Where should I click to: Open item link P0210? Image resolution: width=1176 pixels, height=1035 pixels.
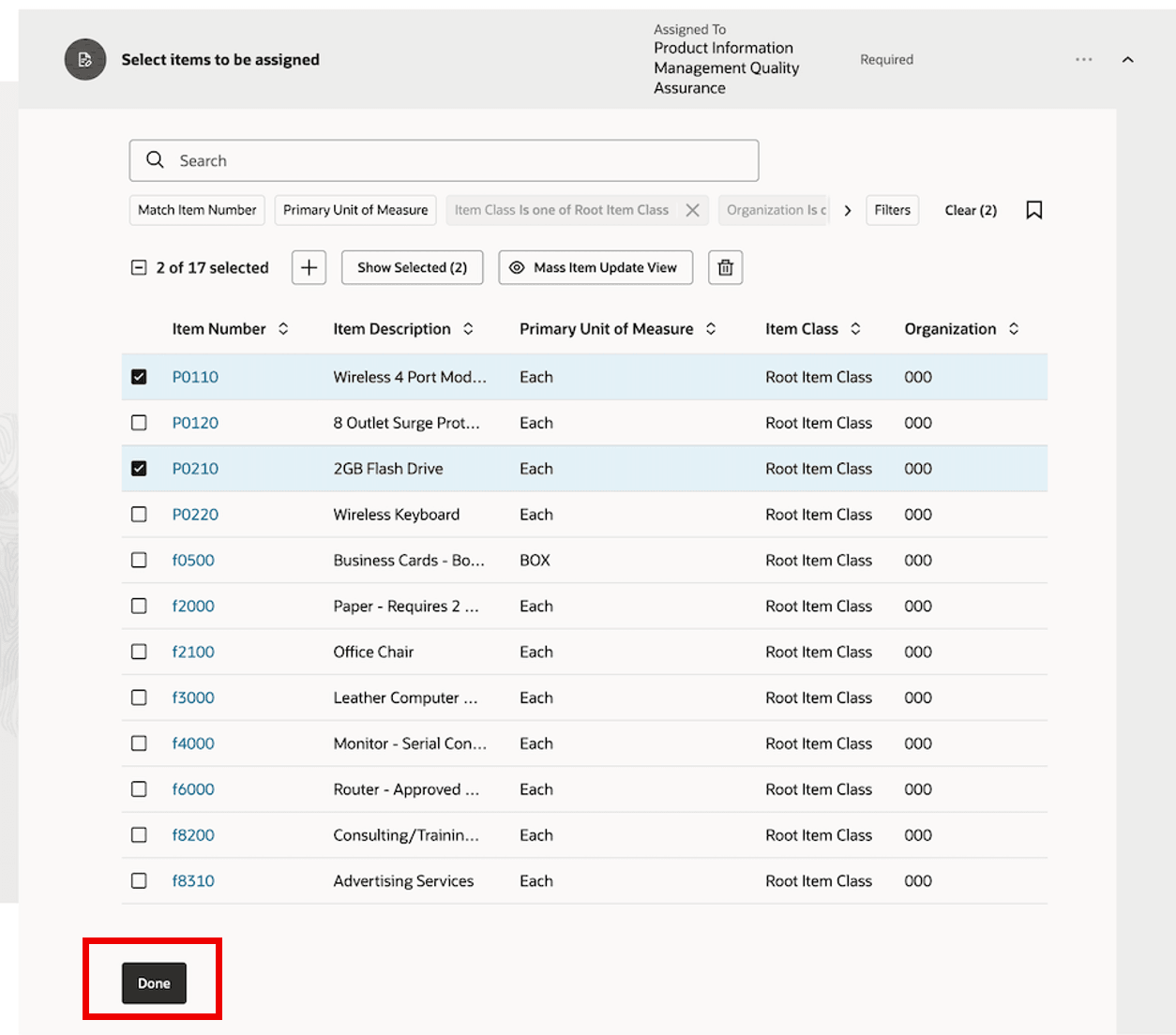point(195,469)
